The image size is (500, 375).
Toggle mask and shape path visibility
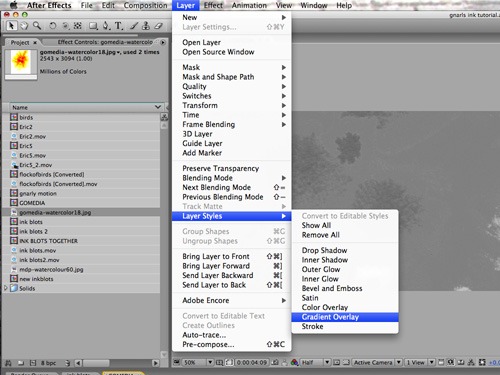pos(229,362)
